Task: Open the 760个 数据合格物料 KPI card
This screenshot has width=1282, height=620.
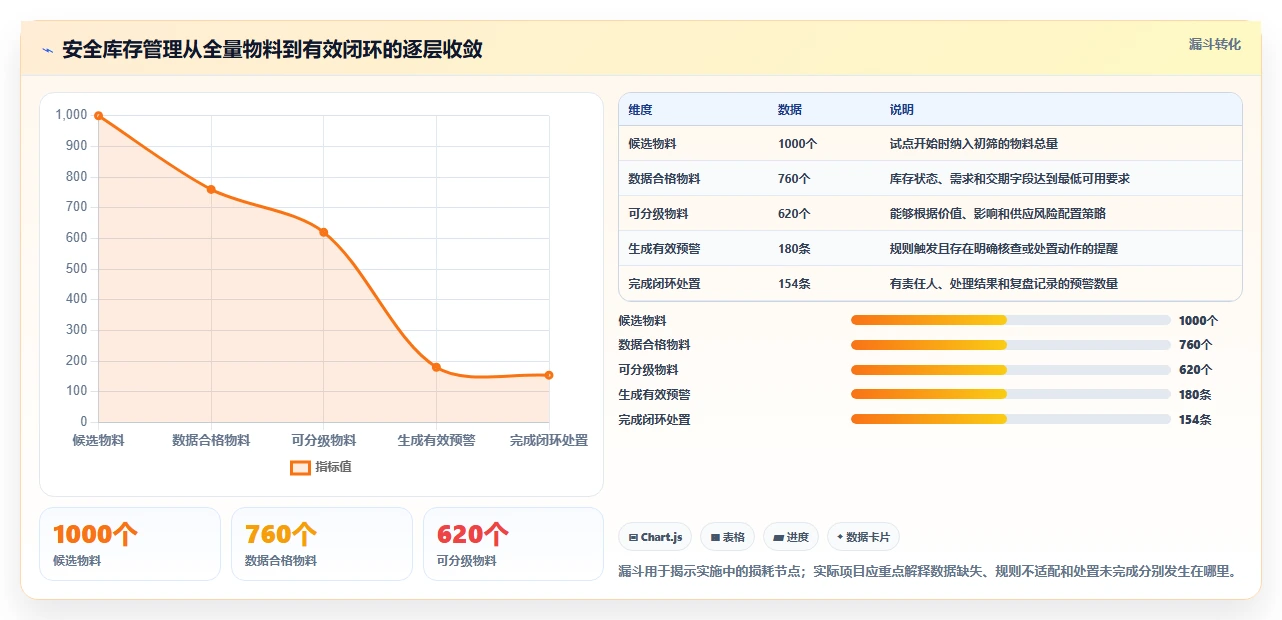Action: [322, 544]
